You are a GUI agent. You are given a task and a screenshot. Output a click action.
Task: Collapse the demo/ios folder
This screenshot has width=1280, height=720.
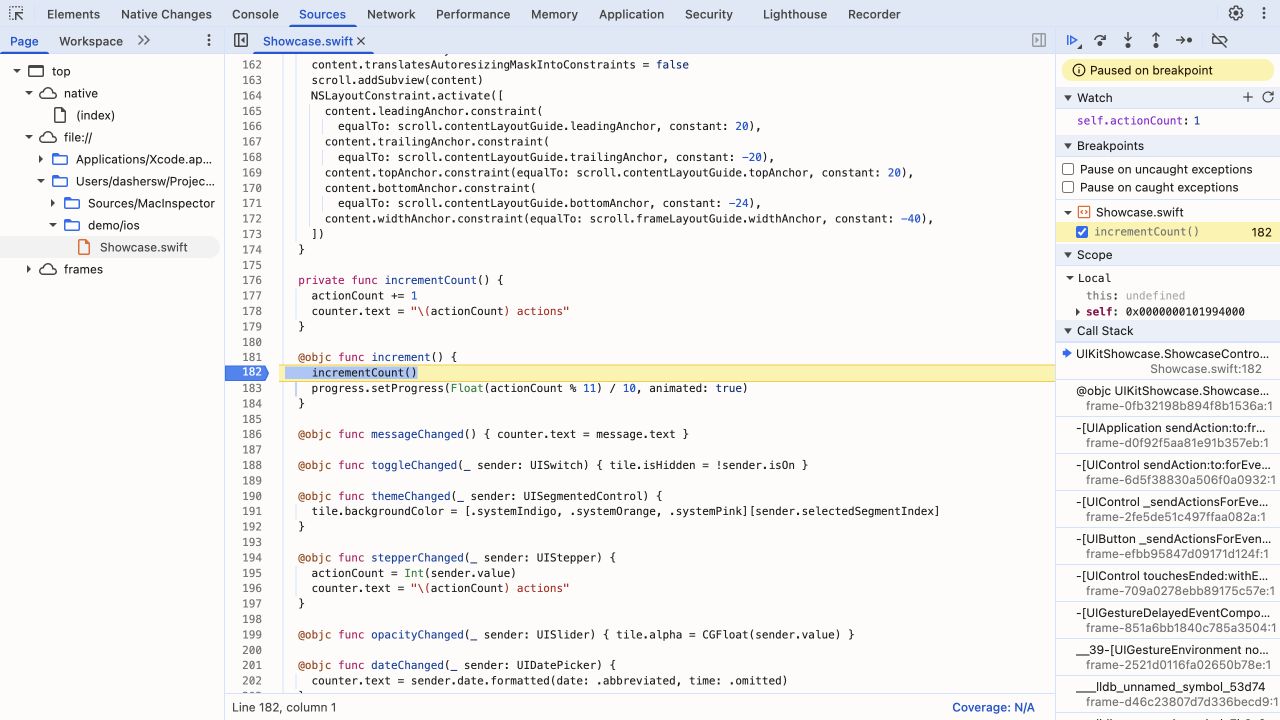(x=53, y=225)
